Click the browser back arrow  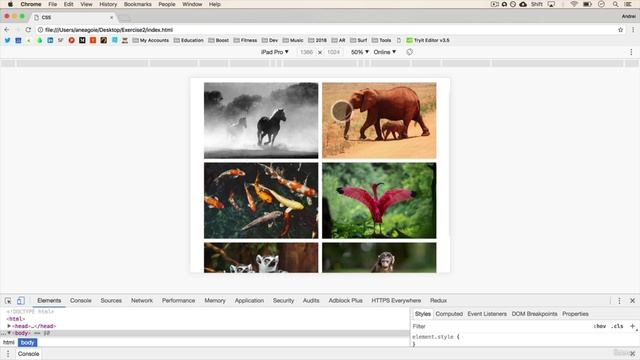tap(7, 30)
